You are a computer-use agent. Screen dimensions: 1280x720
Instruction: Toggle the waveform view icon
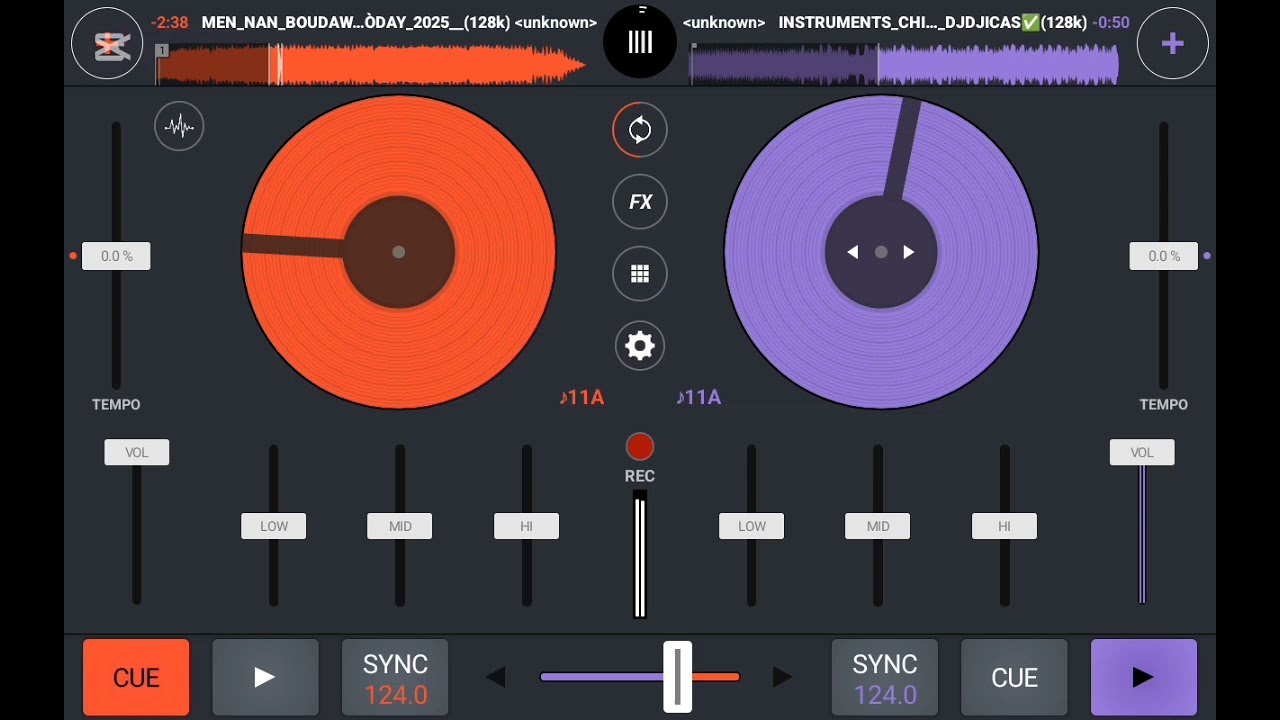click(x=179, y=126)
